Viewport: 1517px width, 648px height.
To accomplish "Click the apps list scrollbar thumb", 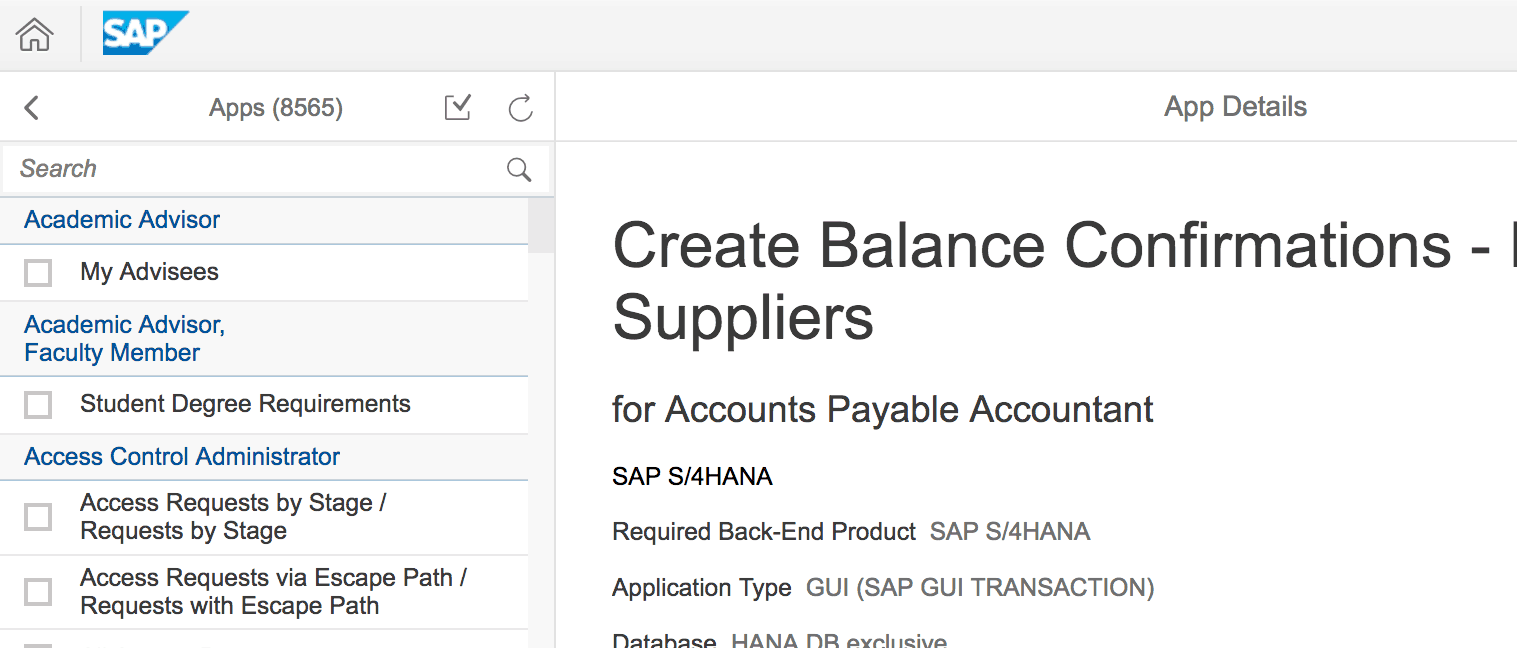I will (541, 225).
